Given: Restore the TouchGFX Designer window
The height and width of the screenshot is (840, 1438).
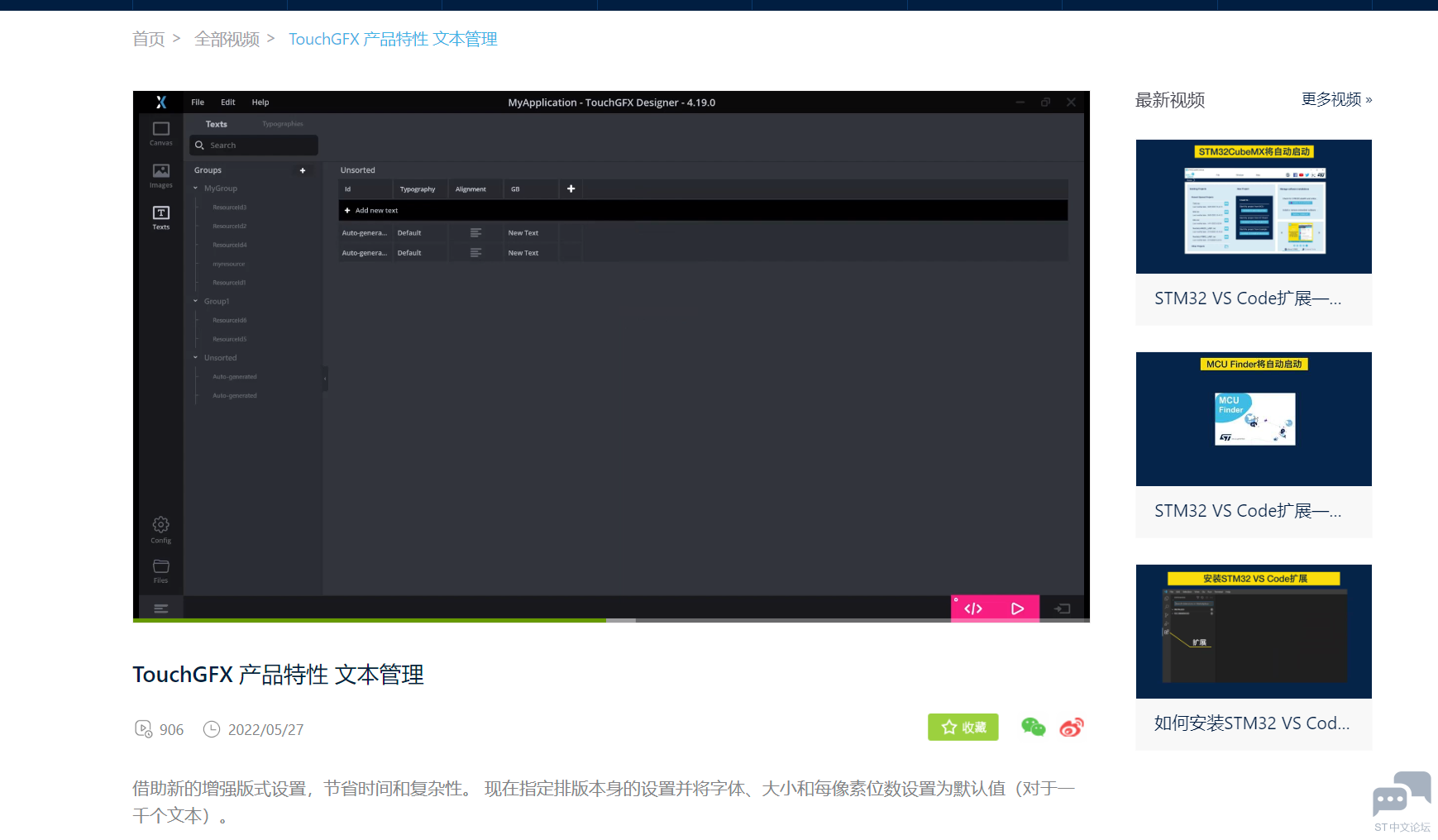Looking at the screenshot, I should click(1046, 103).
